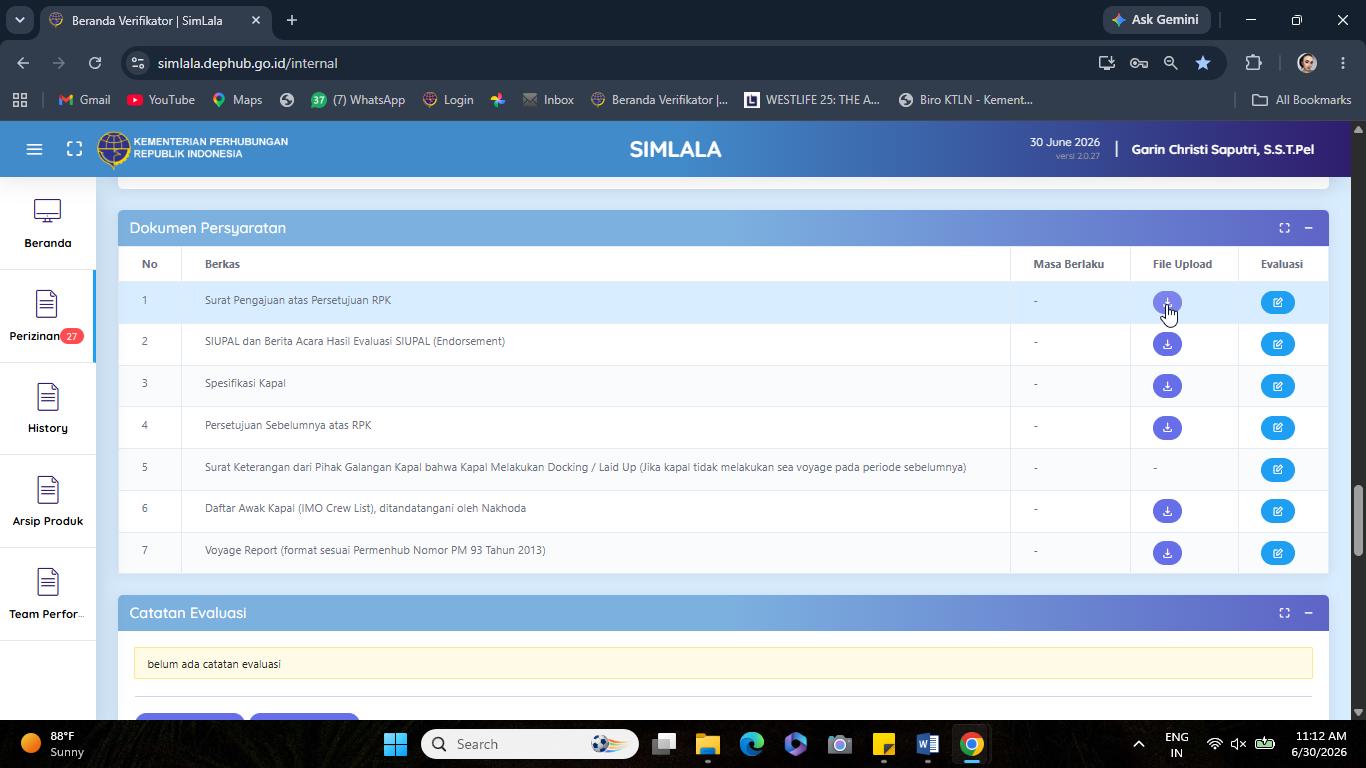
Task: Reload the page
Action: click(x=95, y=63)
